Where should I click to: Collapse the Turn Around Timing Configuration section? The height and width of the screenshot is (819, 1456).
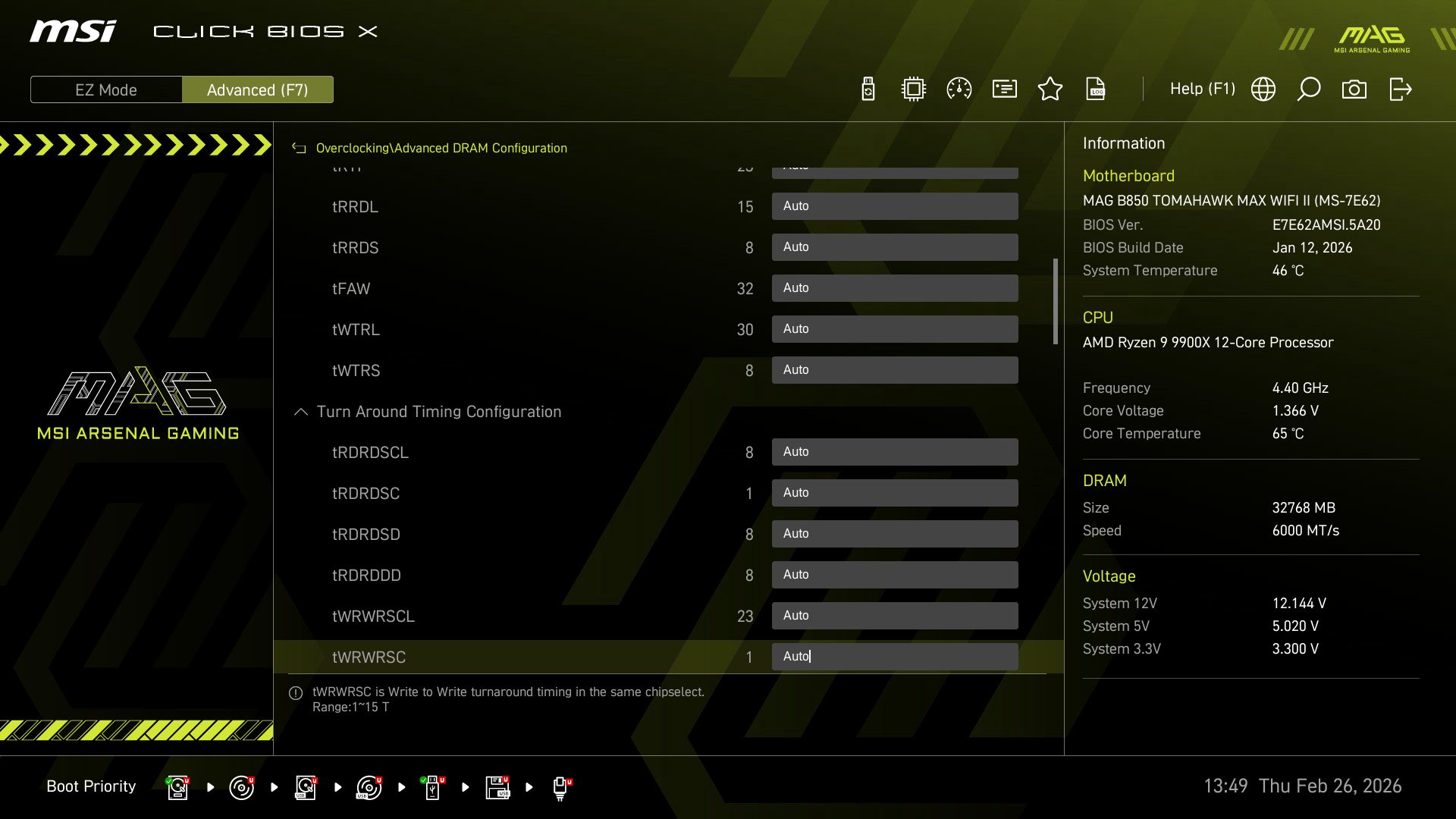(300, 412)
